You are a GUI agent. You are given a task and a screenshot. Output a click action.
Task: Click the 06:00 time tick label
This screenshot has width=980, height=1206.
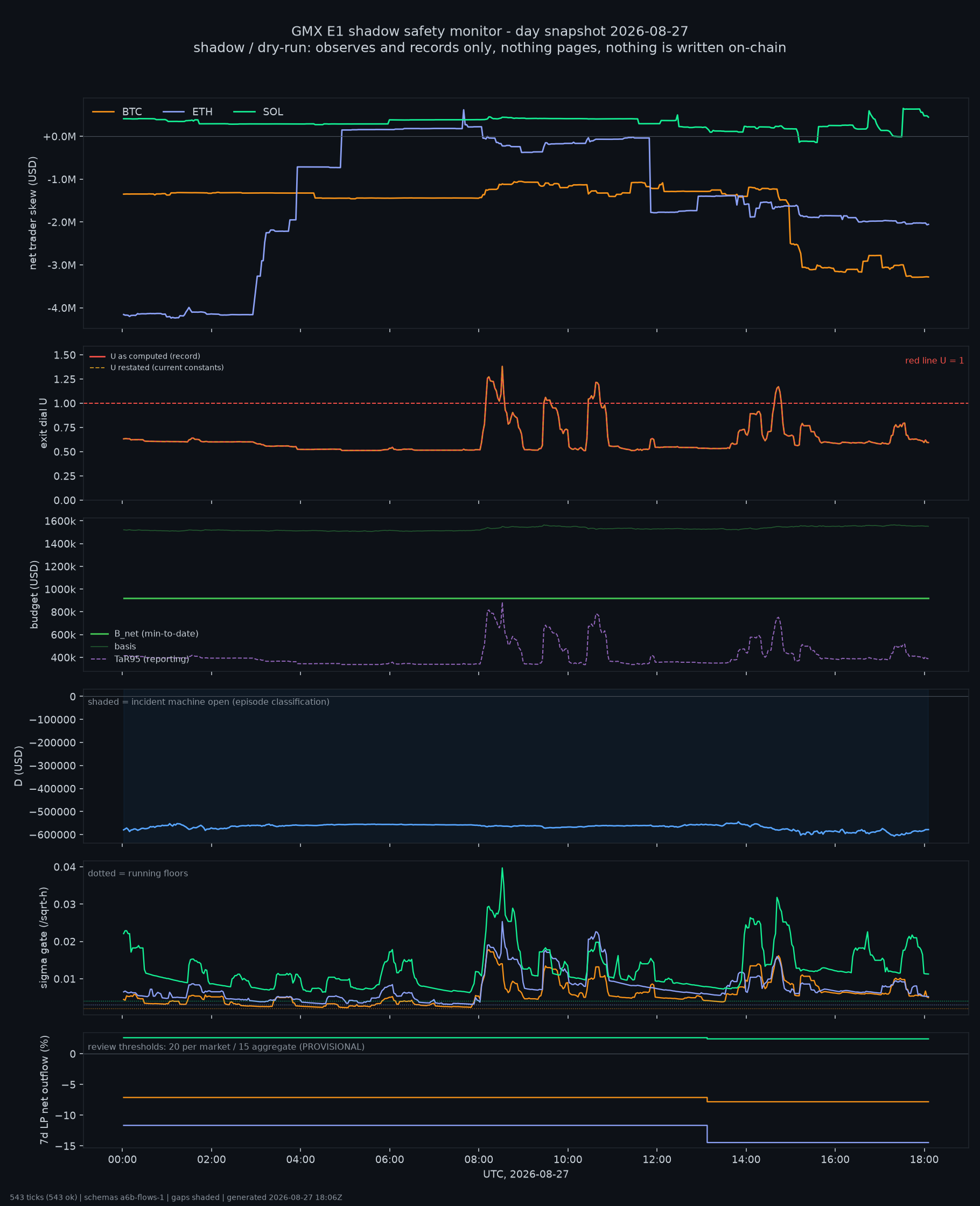click(389, 1160)
